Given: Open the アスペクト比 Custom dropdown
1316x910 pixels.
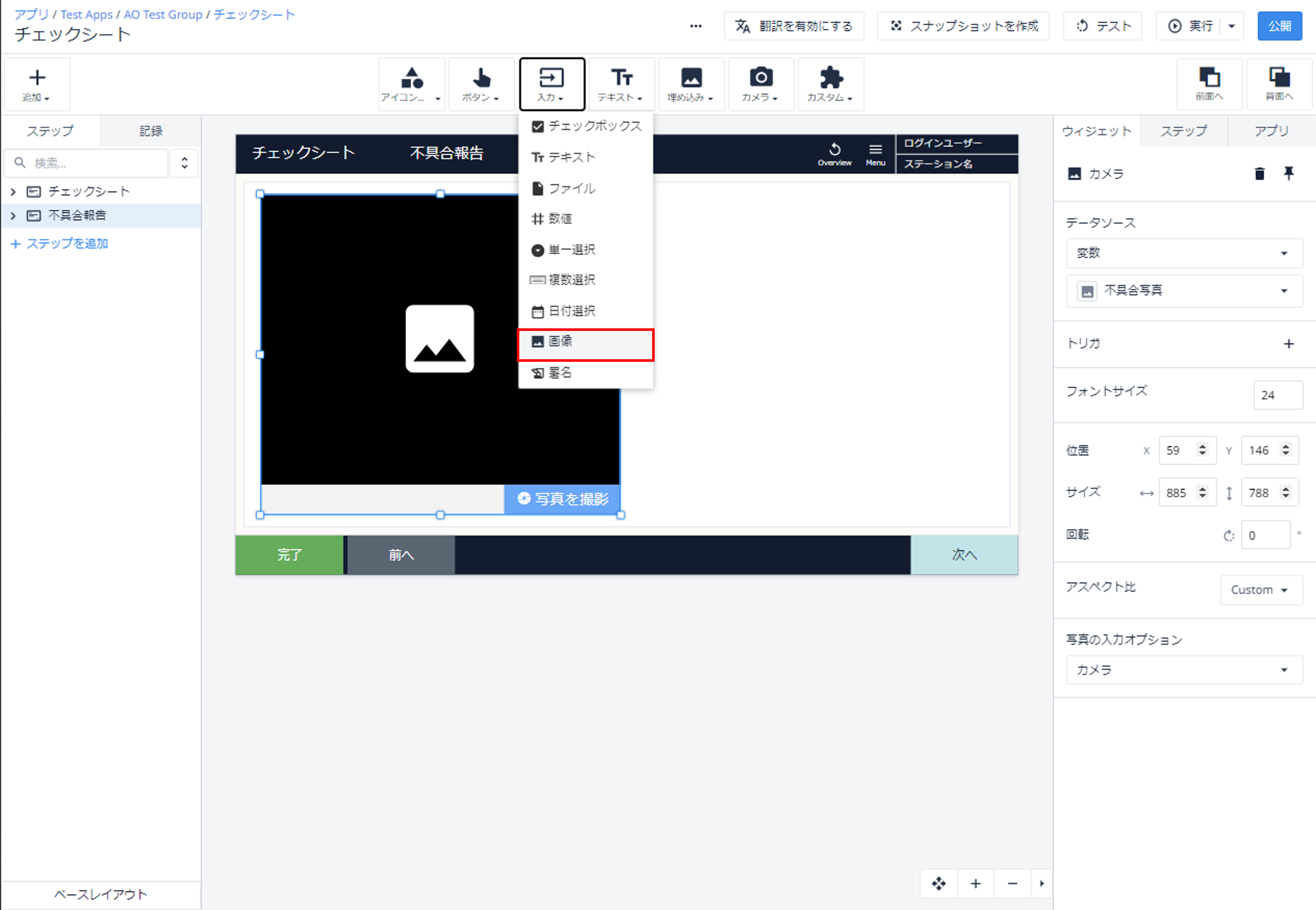Looking at the screenshot, I should (1261, 589).
